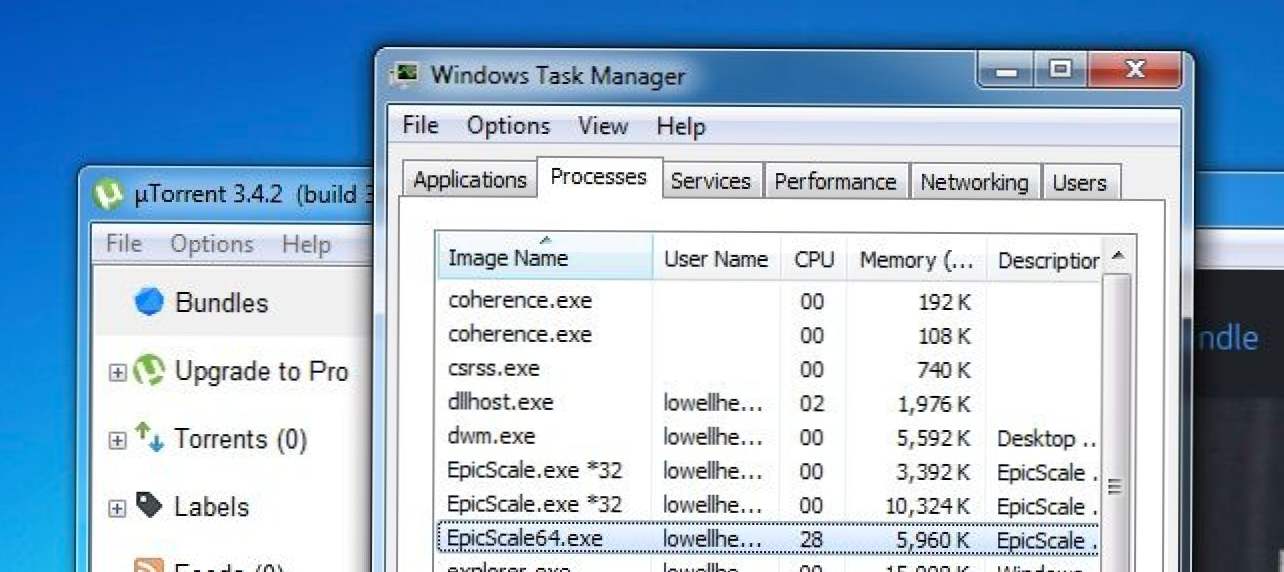Expand the Upgrade to Pro tree node
The width and height of the screenshot is (1284, 572).
pyautogui.click(x=117, y=373)
